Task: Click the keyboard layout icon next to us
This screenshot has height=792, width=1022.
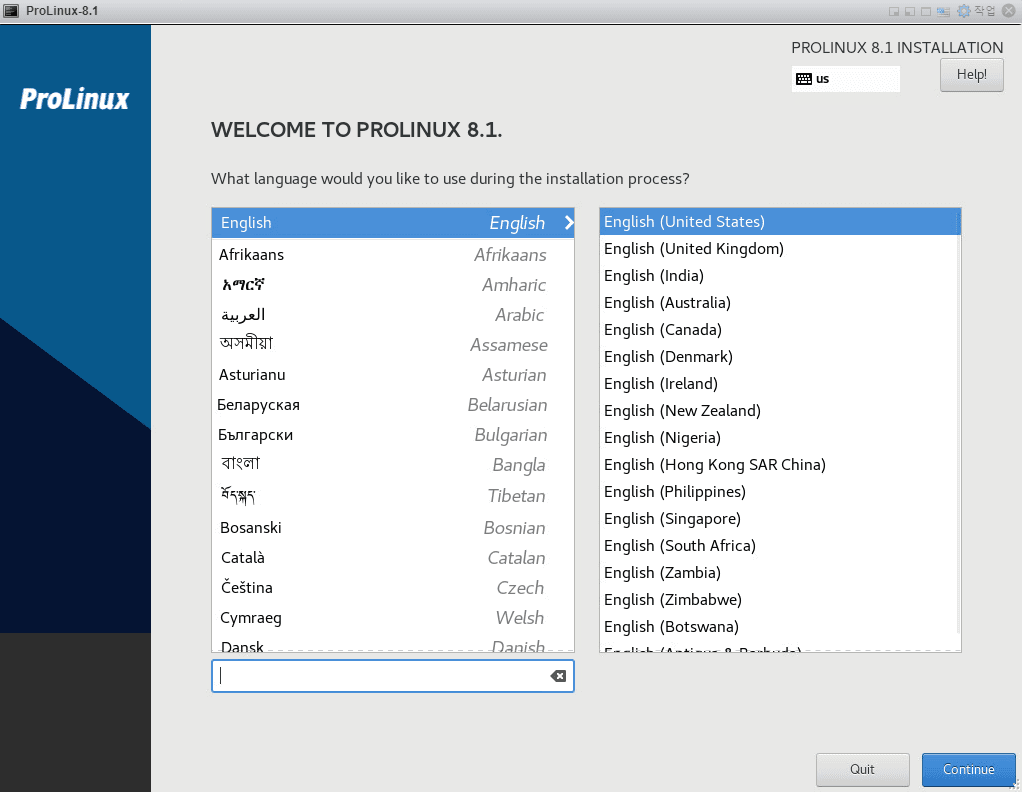Action: pos(804,79)
